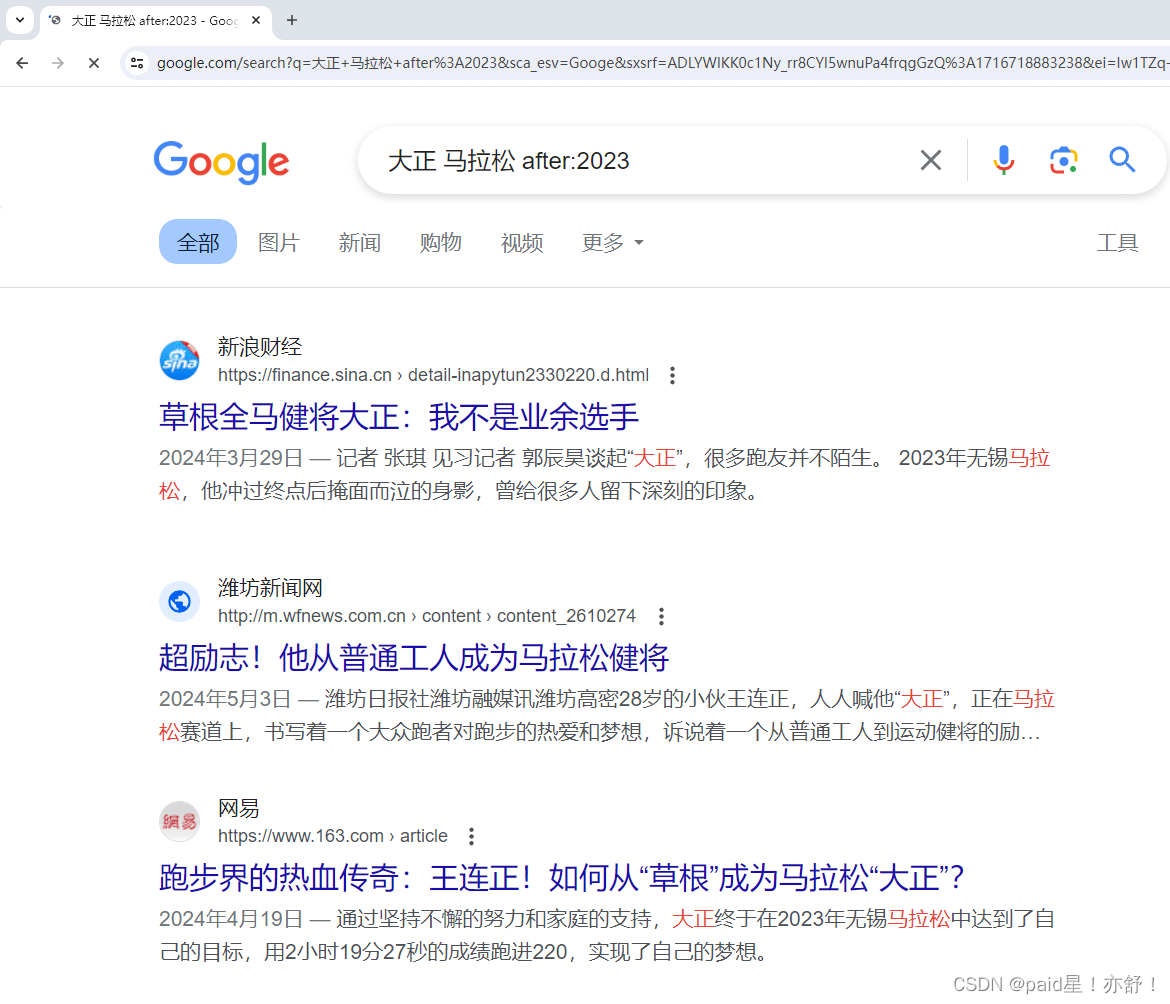Click the 潍坊新闻网 site name
The image size is (1170, 1004).
click(x=270, y=588)
